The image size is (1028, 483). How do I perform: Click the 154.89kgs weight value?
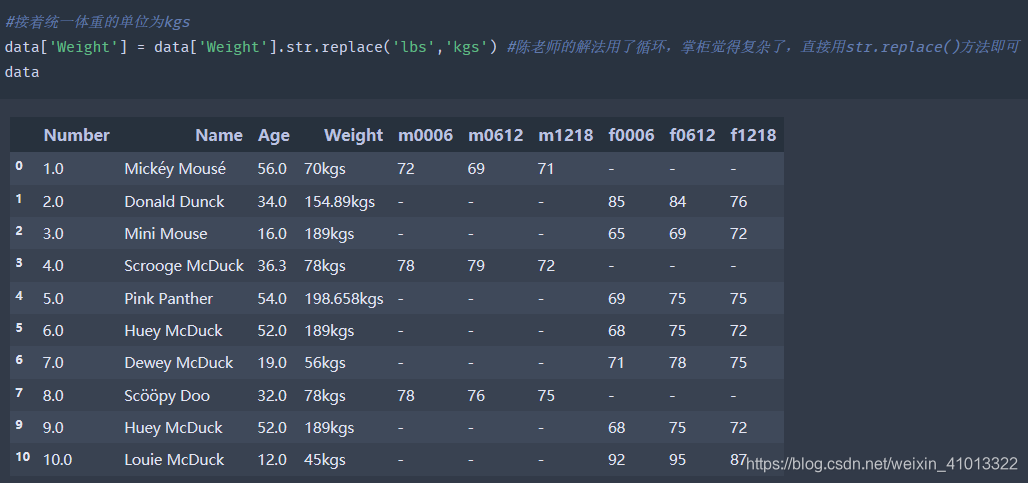tap(340, 202)
